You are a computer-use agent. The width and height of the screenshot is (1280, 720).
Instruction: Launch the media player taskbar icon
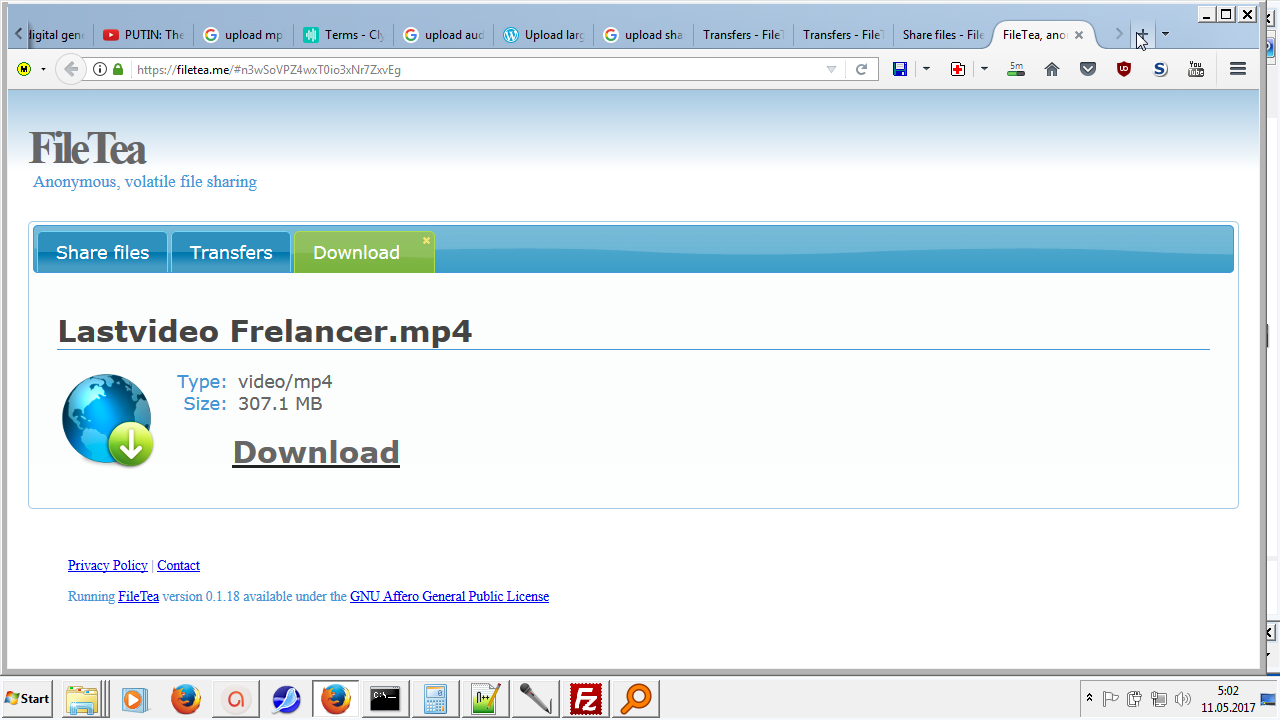click(x=135, y=699)
